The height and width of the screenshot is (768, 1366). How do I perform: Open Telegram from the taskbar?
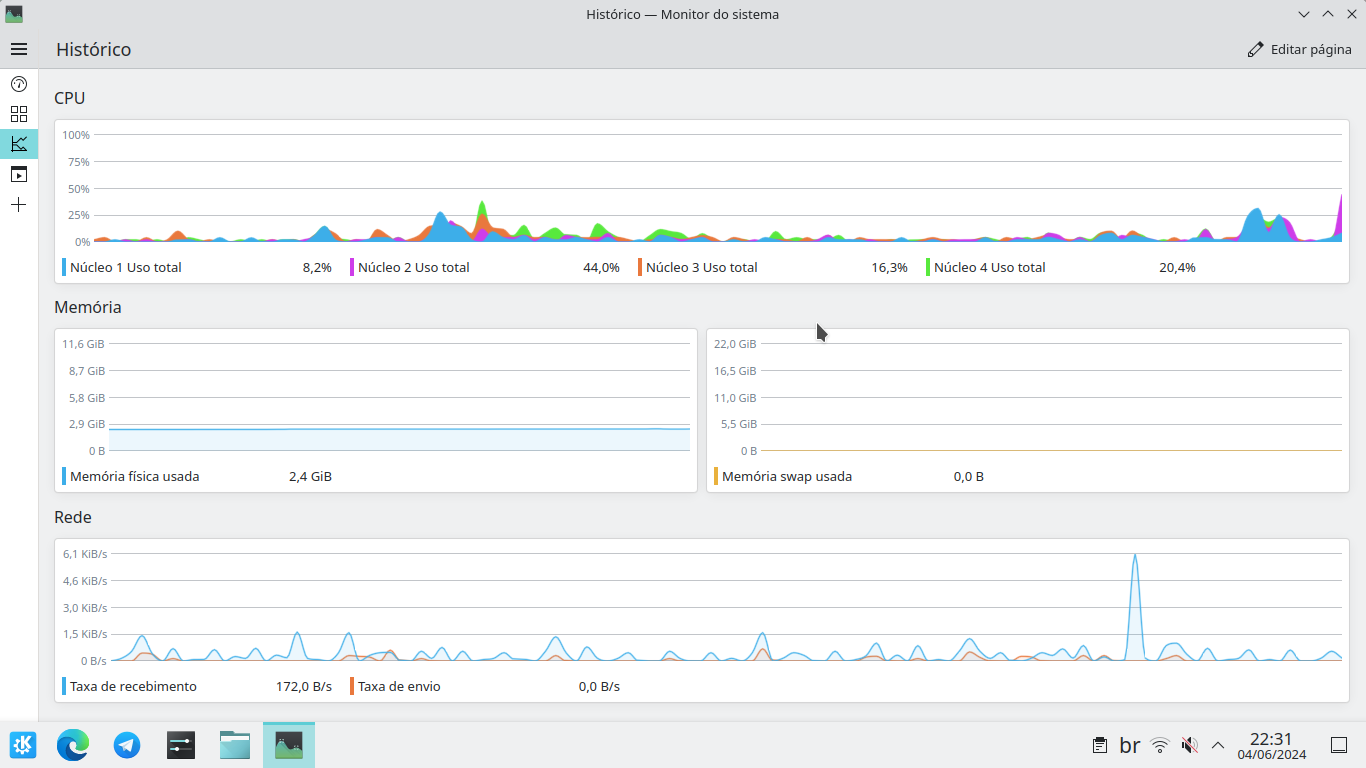(x=127, y=745)
